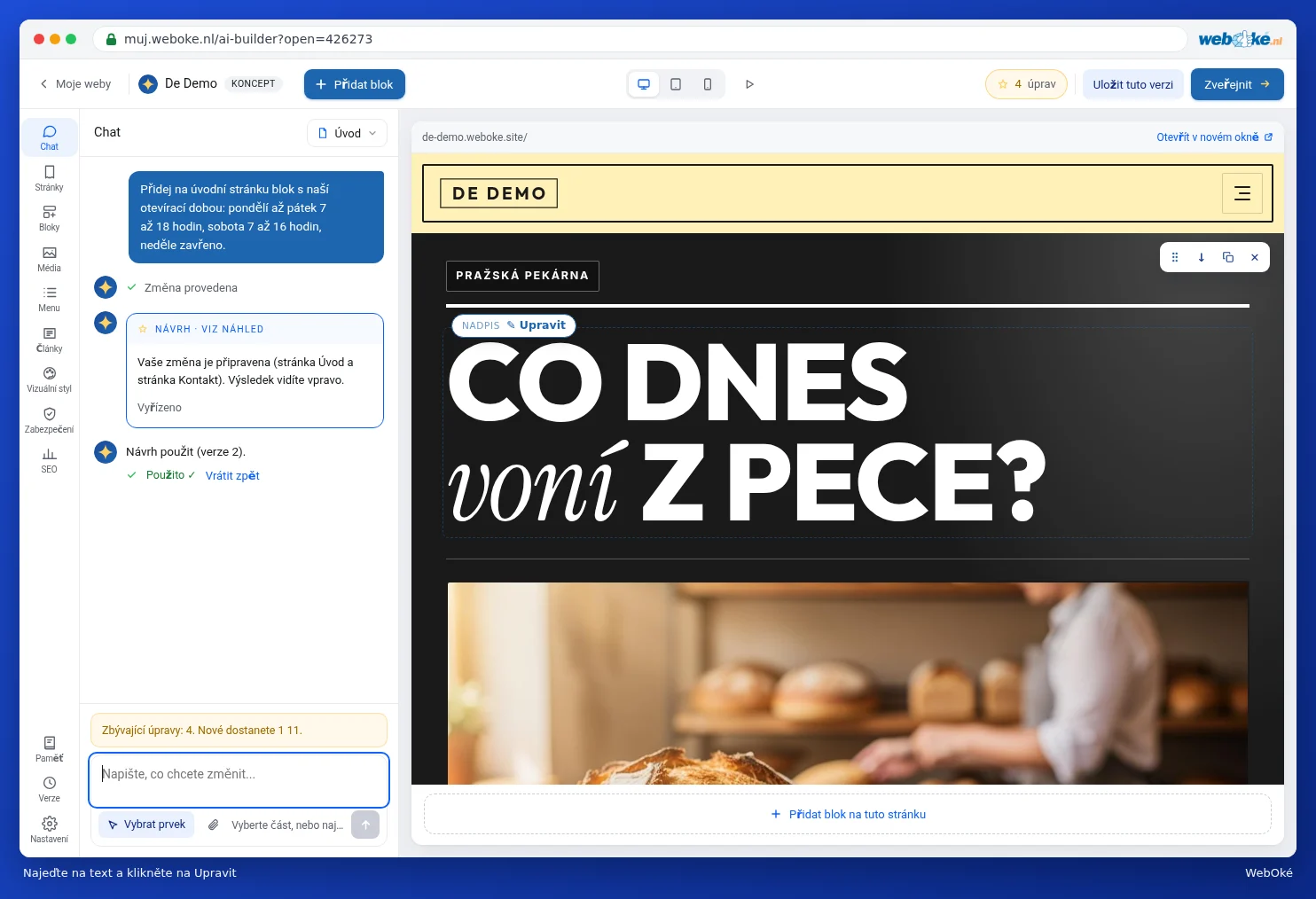Open the Menu sidebar panel
This screenshot has width=1316, height=899.
click(50, 299)
